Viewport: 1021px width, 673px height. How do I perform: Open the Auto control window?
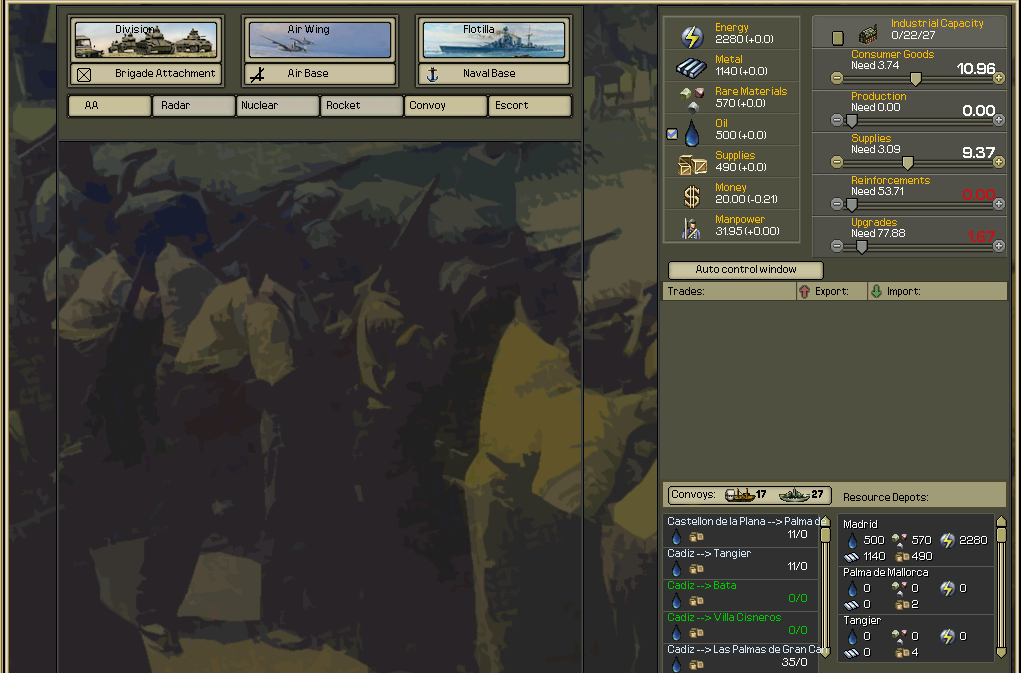pos(746,270)
